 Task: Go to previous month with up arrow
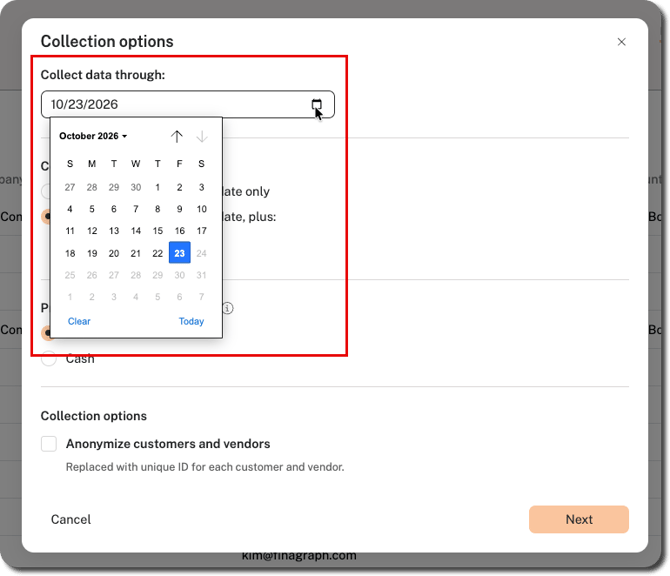coord(176,136)
